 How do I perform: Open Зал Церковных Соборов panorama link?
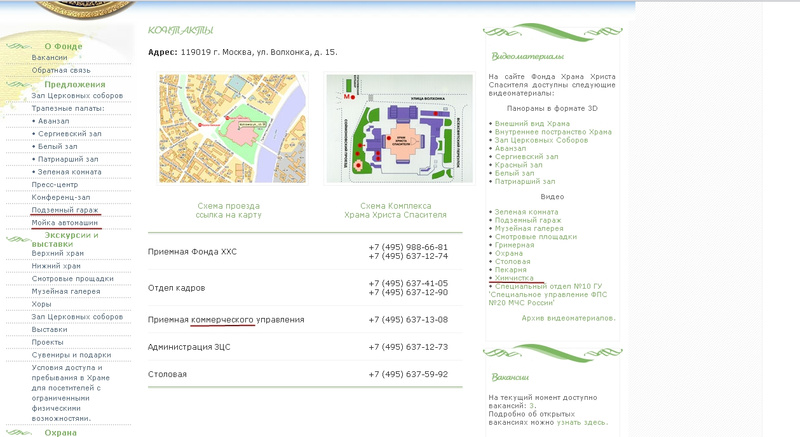pyautogui.click(x=541, y=140)
